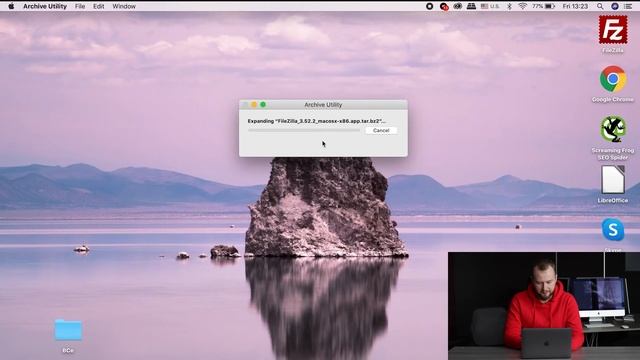Viewport: 640px width, 360px height.
Task: Open the Bluetooth status menu
Action: pyautogui.click(x=509, y=6)
